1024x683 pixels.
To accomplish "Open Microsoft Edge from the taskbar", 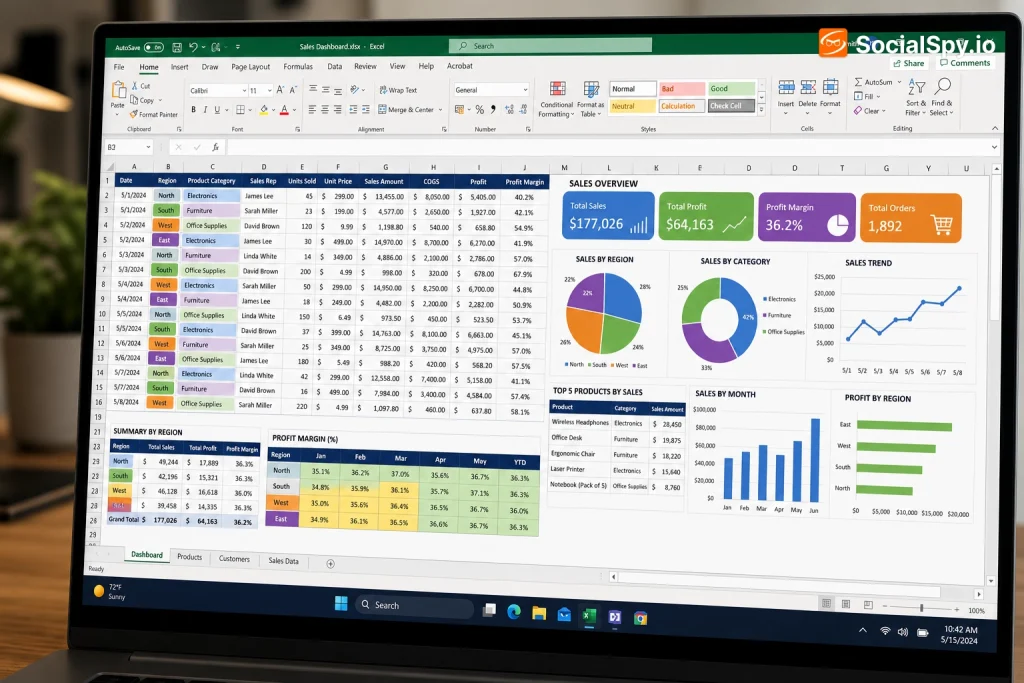I will click(514, 611).
